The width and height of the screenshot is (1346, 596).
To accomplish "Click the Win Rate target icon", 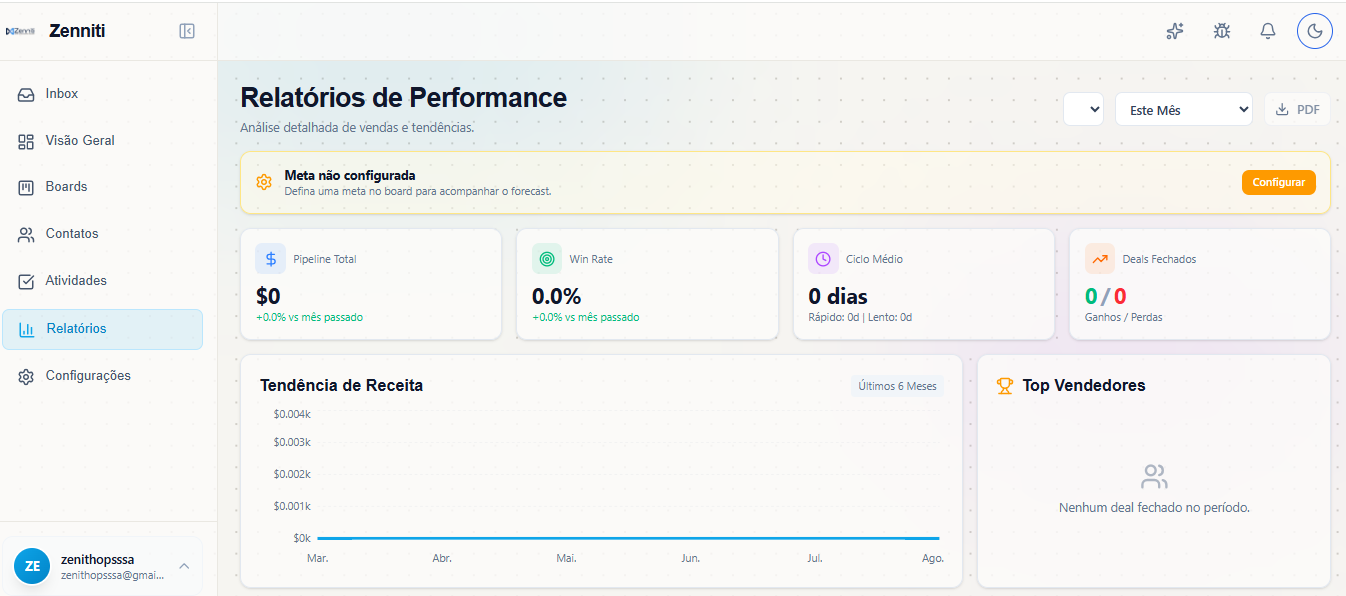I will point(547,259).
